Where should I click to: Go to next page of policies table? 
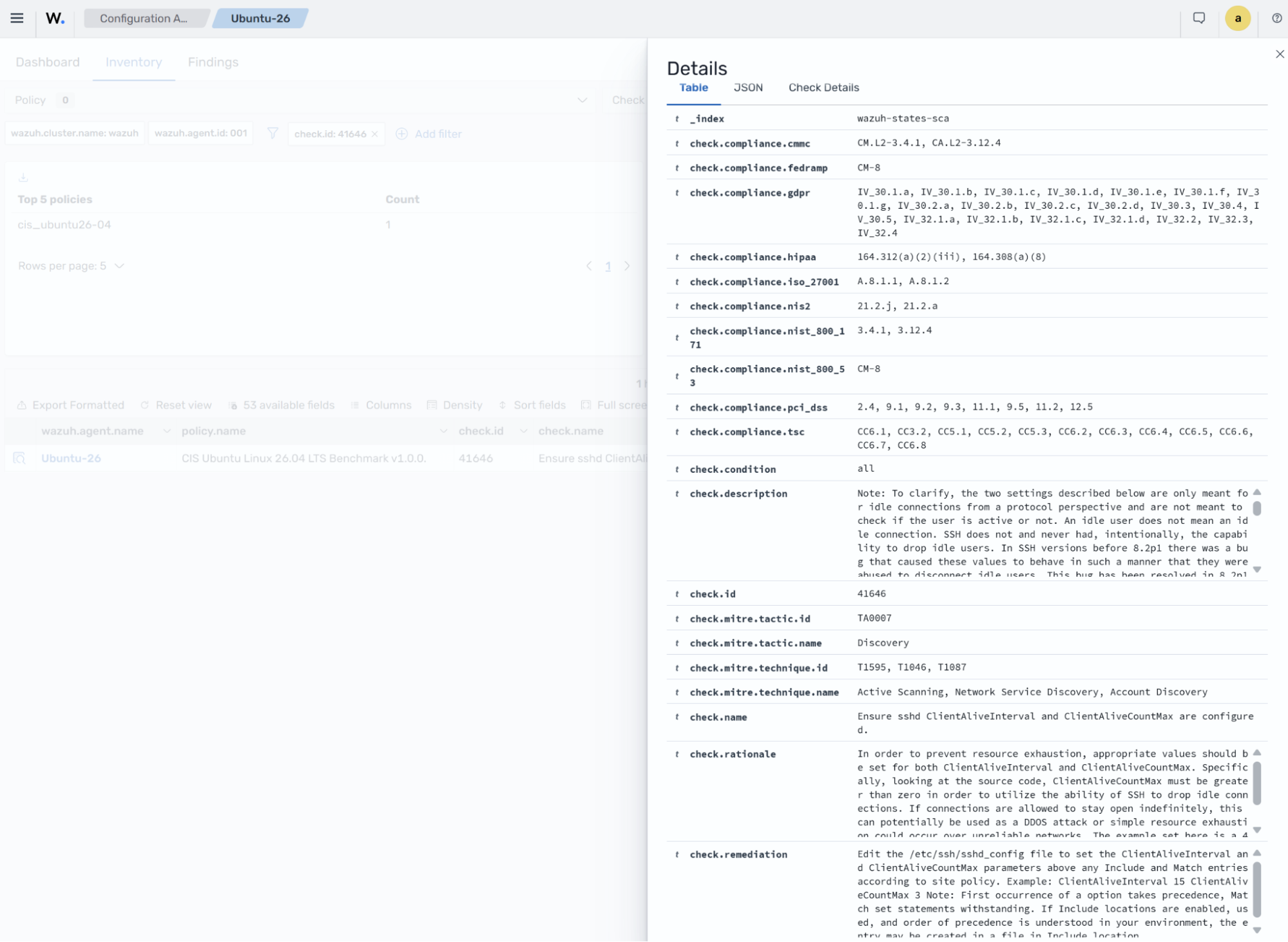coord(627,266)
